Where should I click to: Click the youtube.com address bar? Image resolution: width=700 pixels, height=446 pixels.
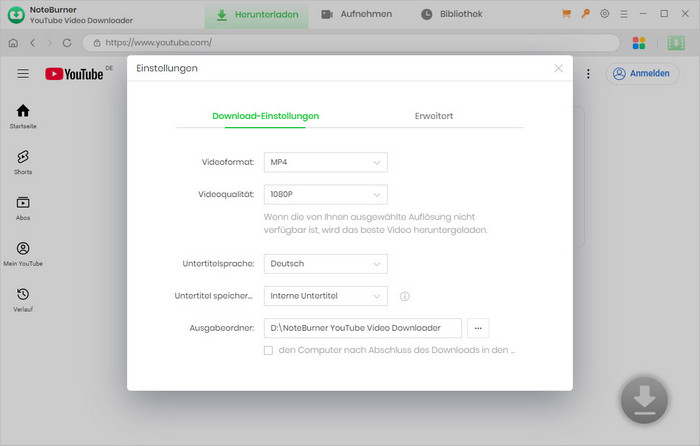pyautogui.click(x=351, y=43)
